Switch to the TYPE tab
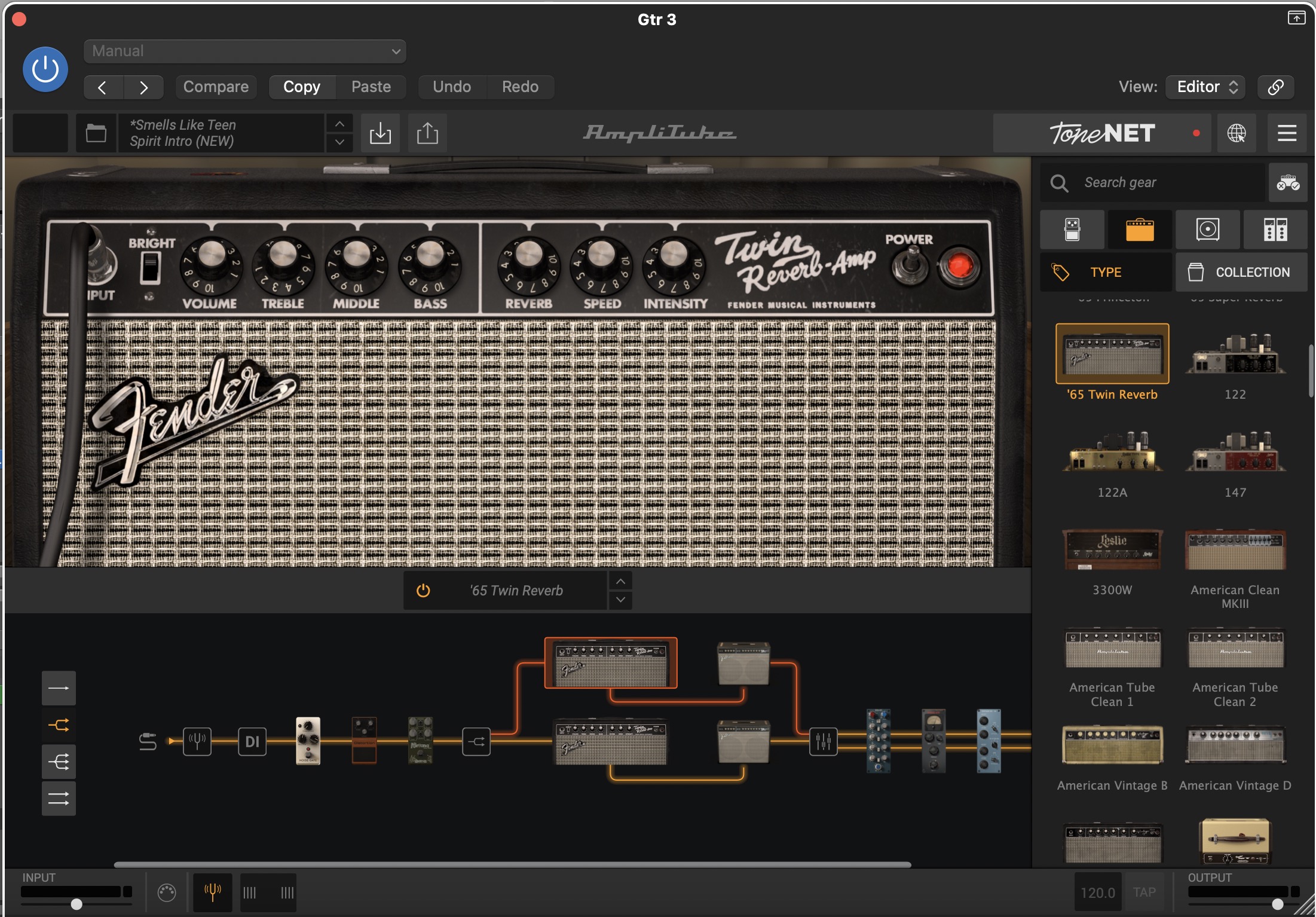 coord(1106,273)
